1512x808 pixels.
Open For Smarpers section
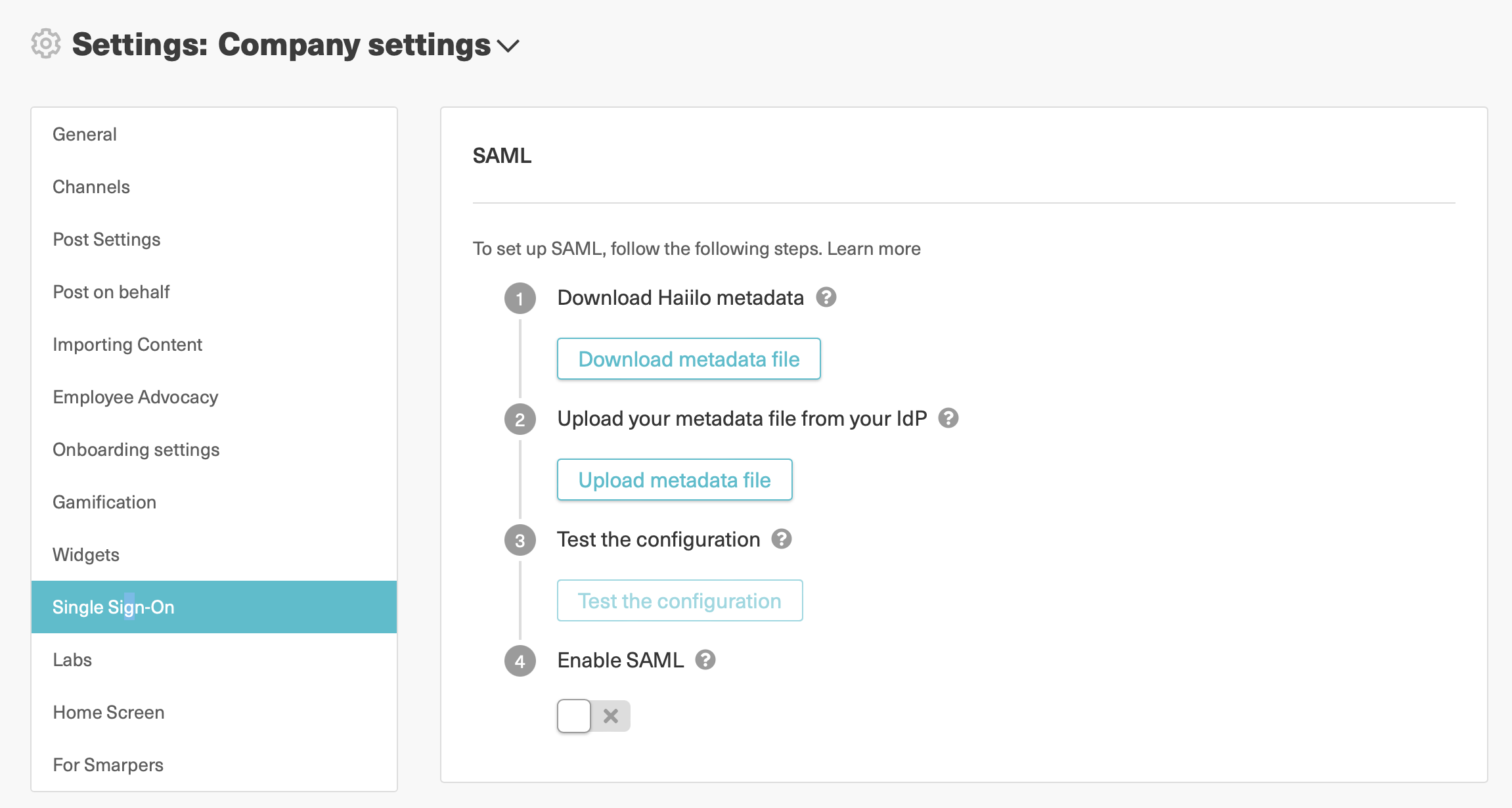point(214,765)
